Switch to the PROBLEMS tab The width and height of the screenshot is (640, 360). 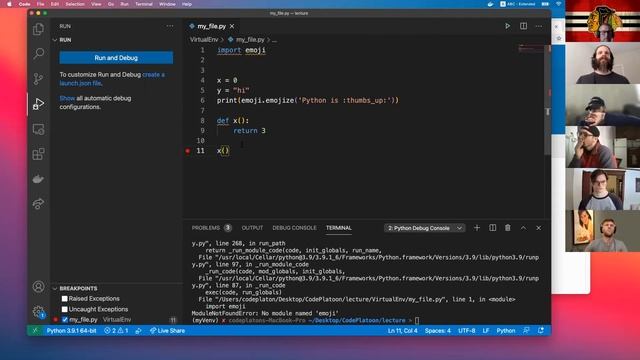206,228
